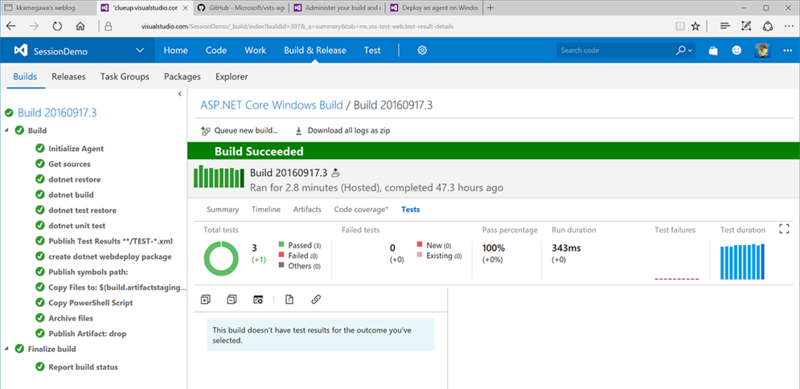Click the Build 20160917.3 link in left pane
This screenshot has width=800, height=389.
point(57,113)
